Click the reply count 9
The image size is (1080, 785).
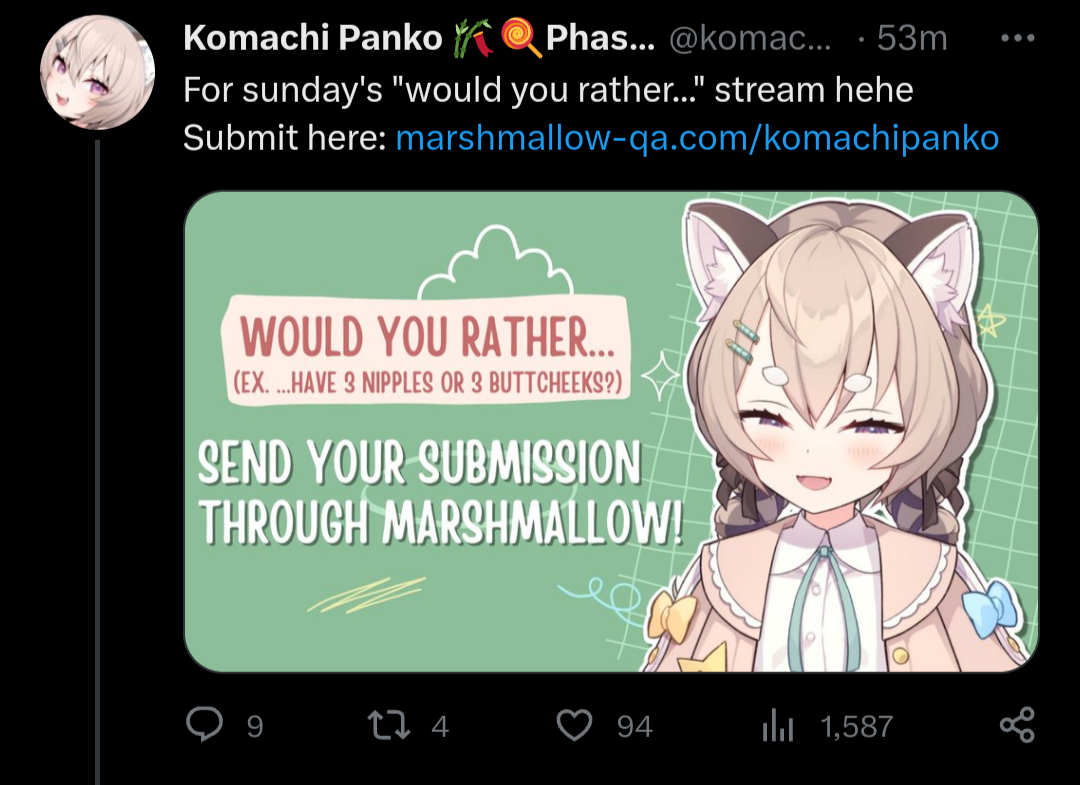coord(255,726)
